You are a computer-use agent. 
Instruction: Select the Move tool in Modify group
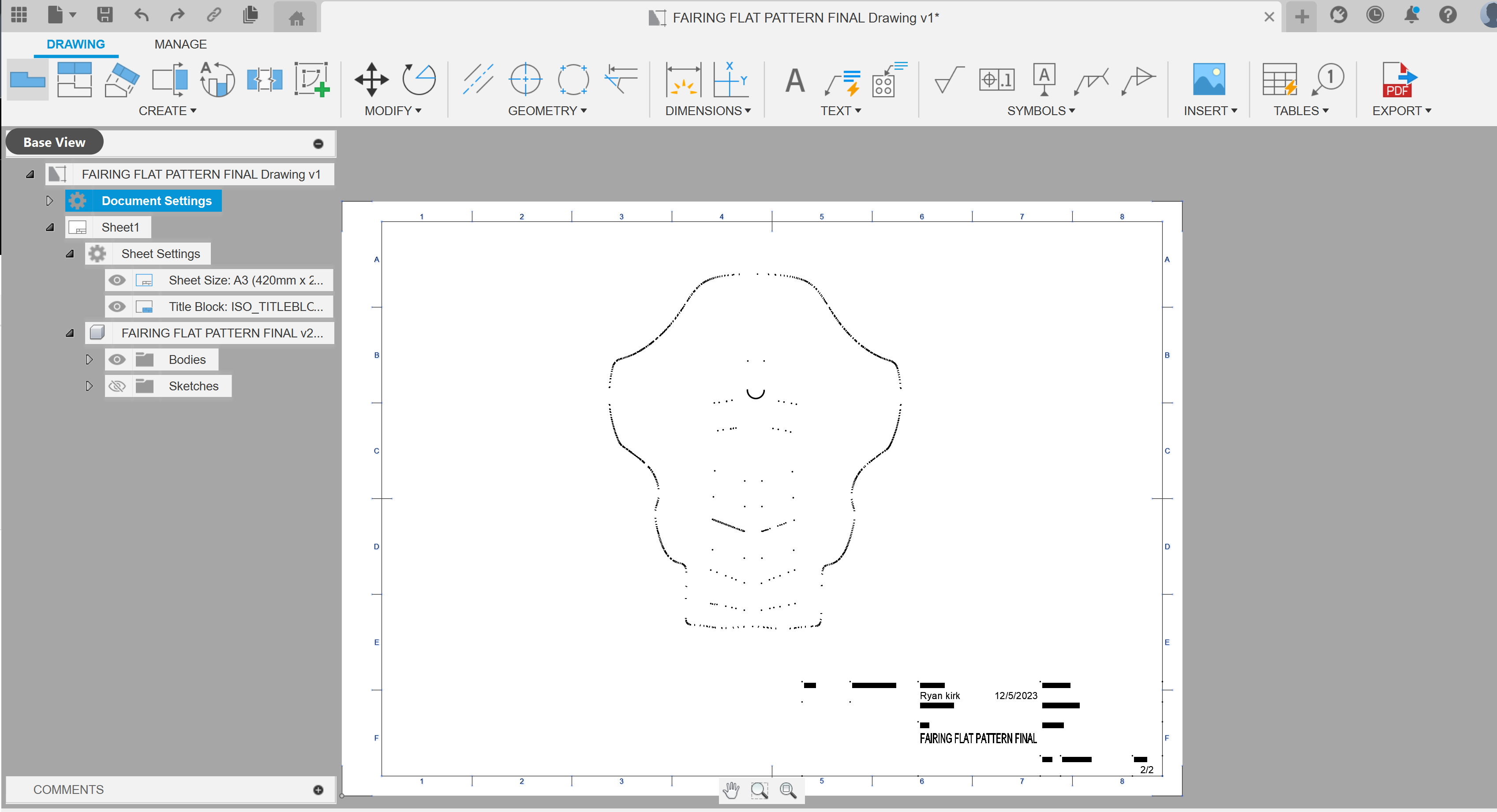pos(371,80)
